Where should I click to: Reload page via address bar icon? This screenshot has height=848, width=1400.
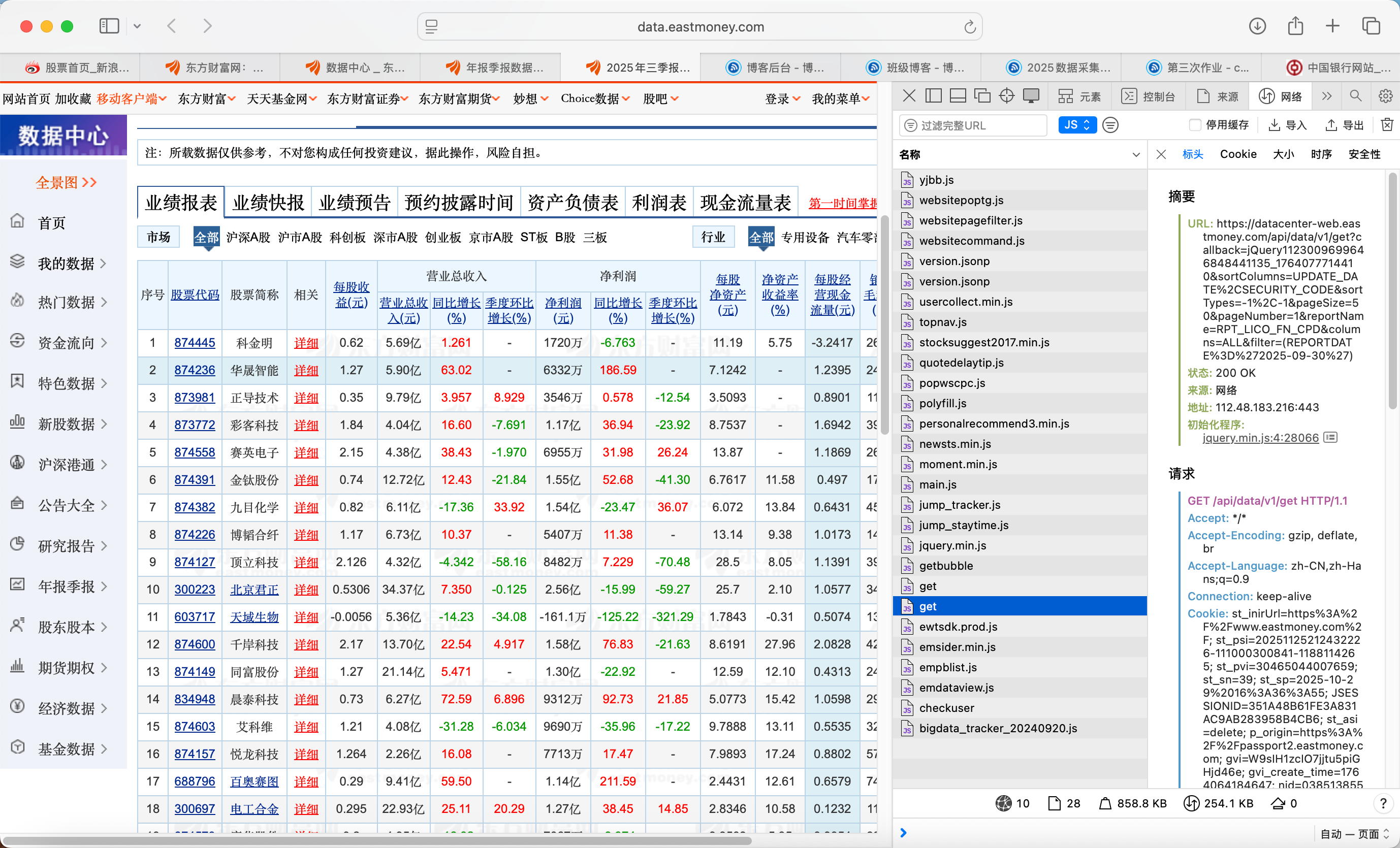click(x=969, y=27)
